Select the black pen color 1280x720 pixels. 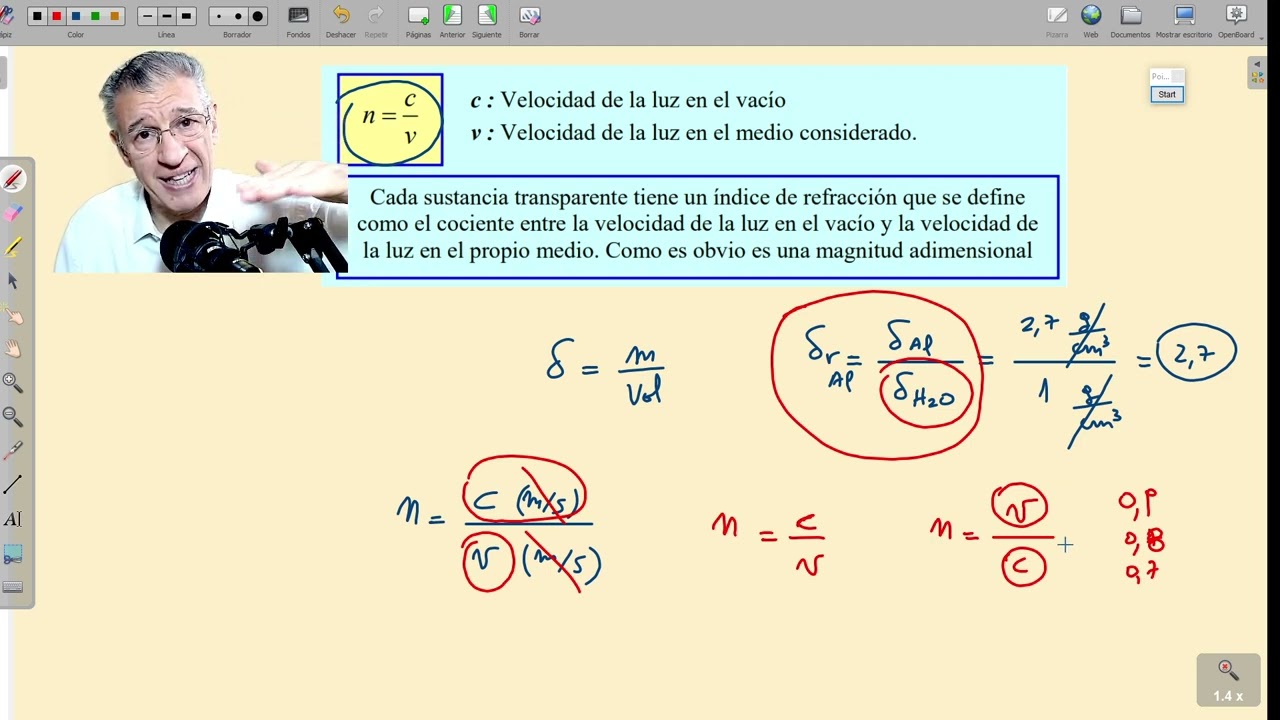(37, 16)
